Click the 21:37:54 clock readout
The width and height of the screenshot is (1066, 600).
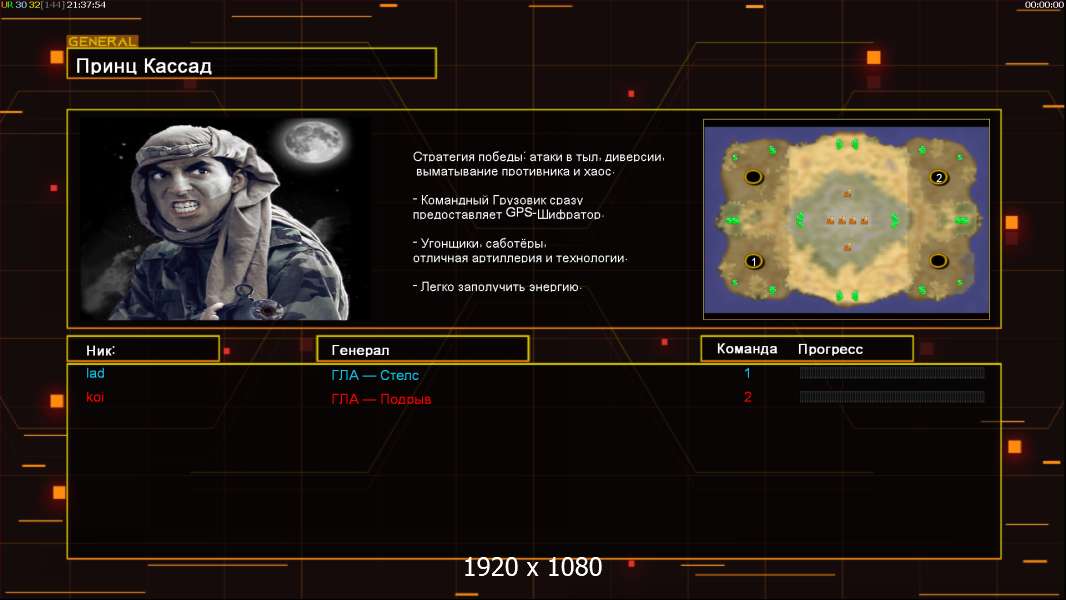[86, 5]
